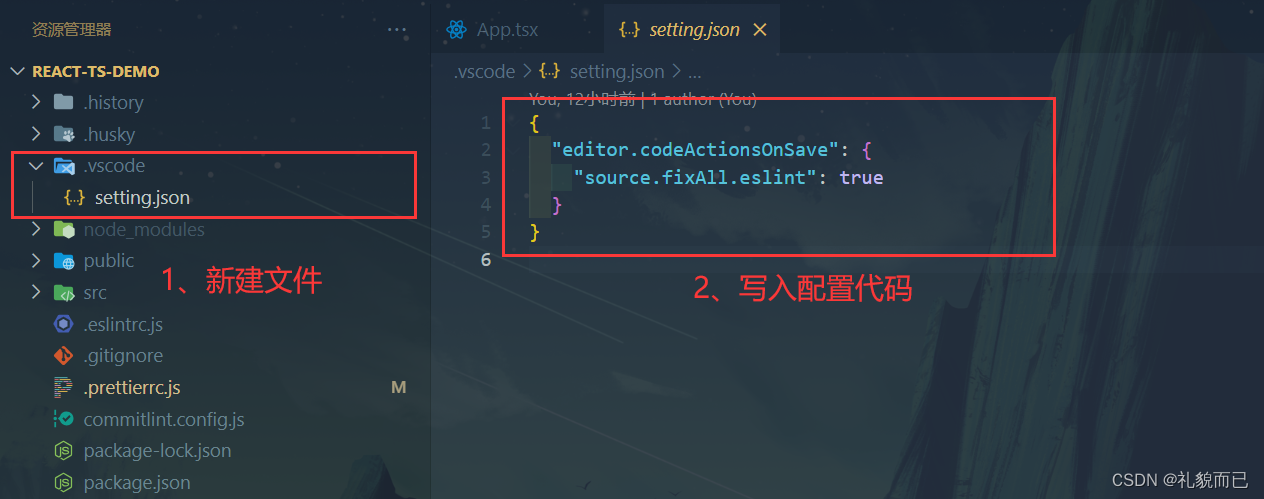Open the .gitignore file
This screenshot has width=1264, height=499.
123,355
